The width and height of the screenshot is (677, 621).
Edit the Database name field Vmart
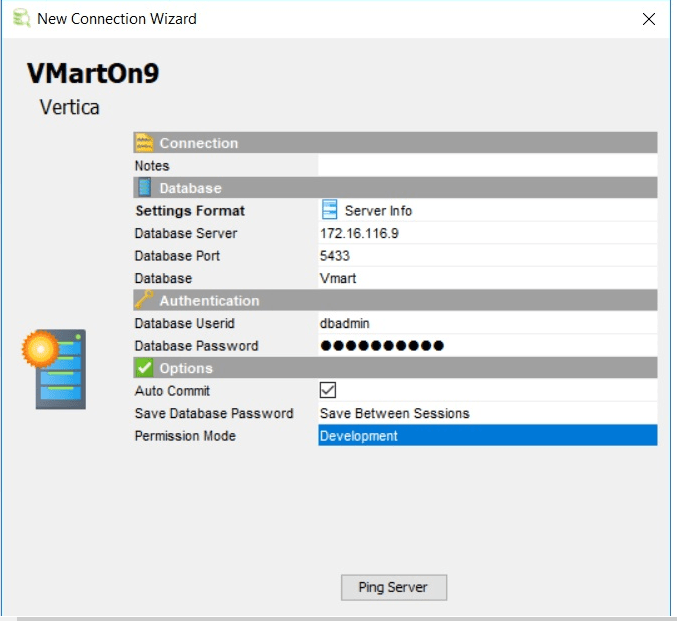(x=488, y=278)
